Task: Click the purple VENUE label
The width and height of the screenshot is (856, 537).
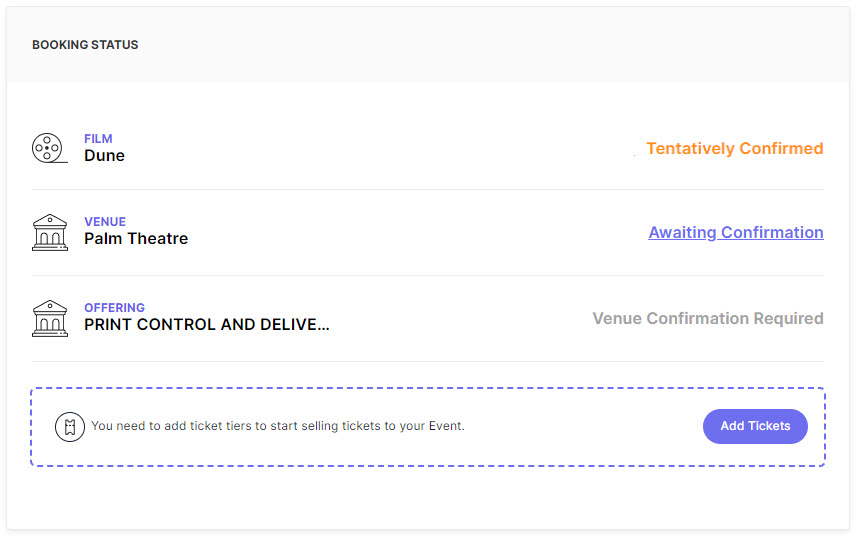Action: click(x=105, y=222)
